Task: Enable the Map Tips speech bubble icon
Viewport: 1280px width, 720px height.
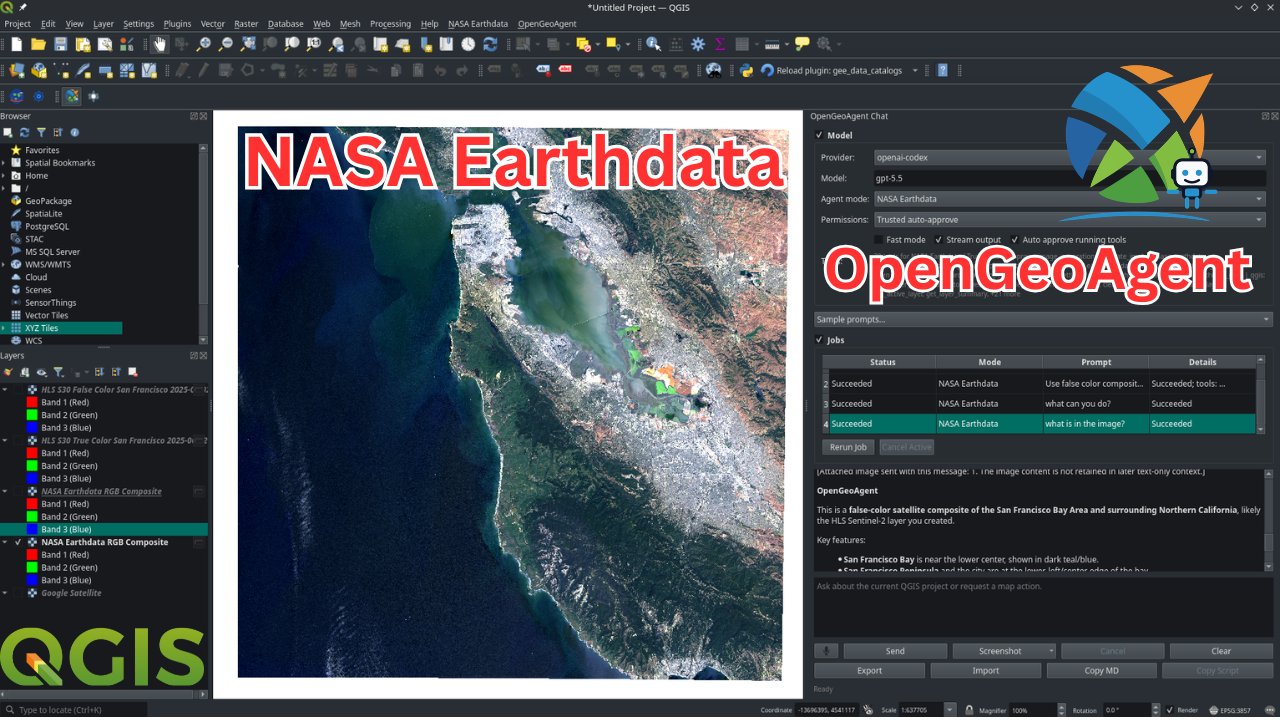Action: click(802, 44)
